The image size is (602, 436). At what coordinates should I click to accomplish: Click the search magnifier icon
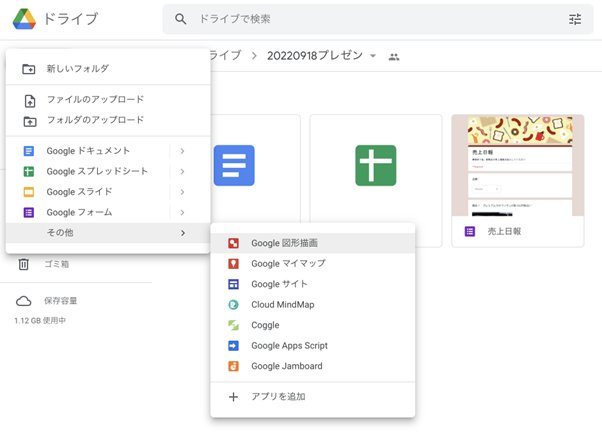point(180,19)
